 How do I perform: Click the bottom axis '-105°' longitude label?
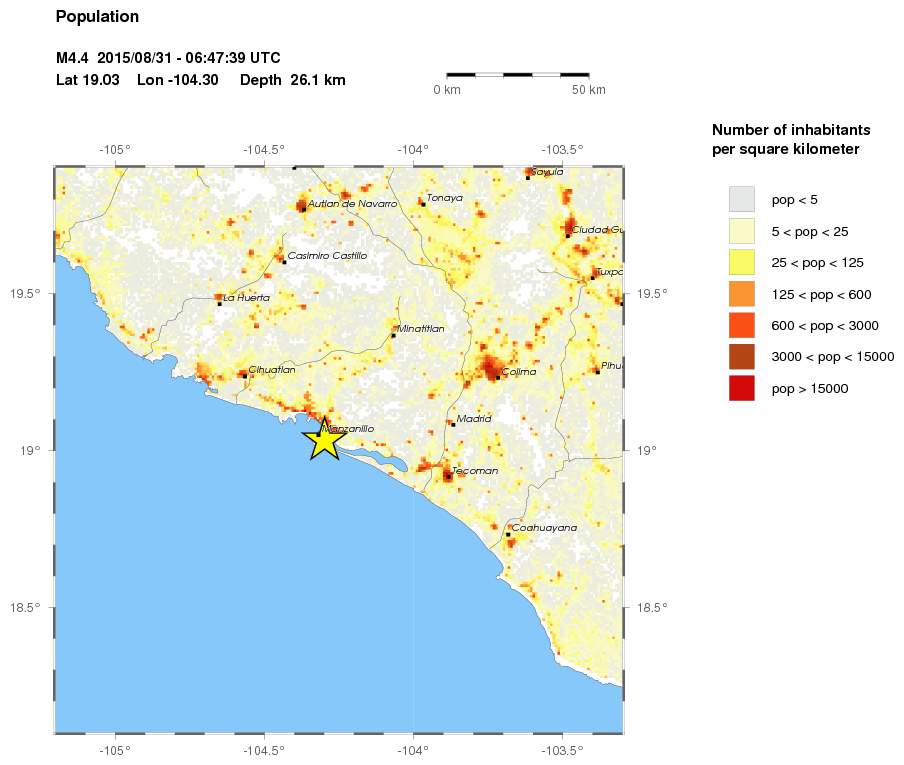[115, 750]
